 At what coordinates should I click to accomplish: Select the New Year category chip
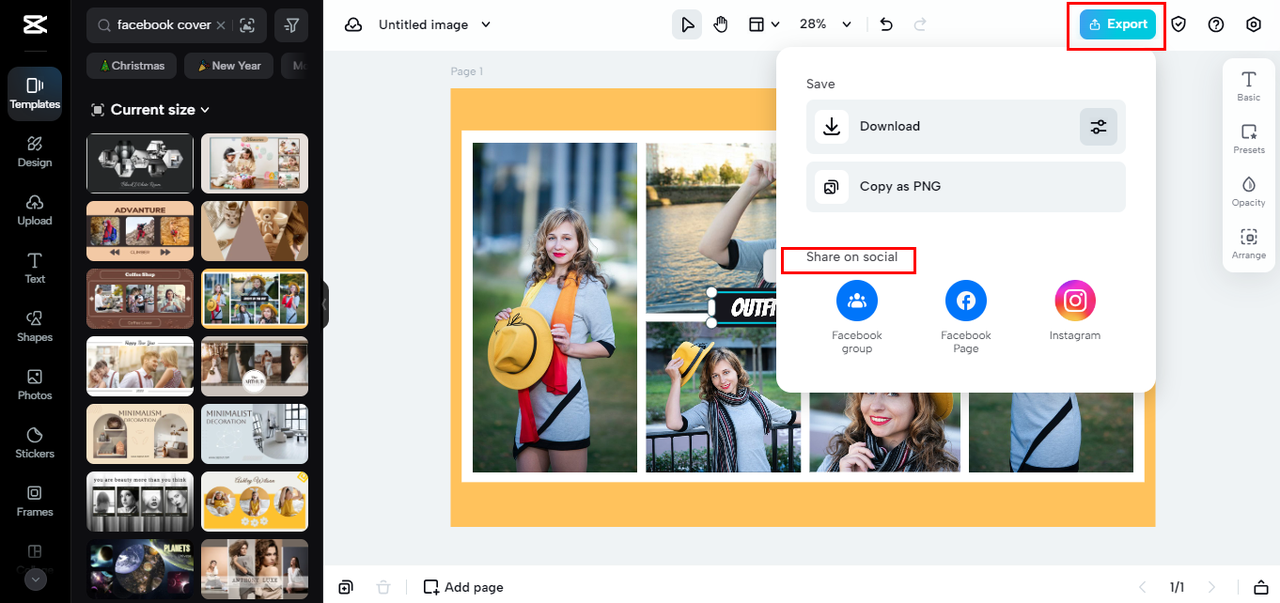tap(229, 66)
